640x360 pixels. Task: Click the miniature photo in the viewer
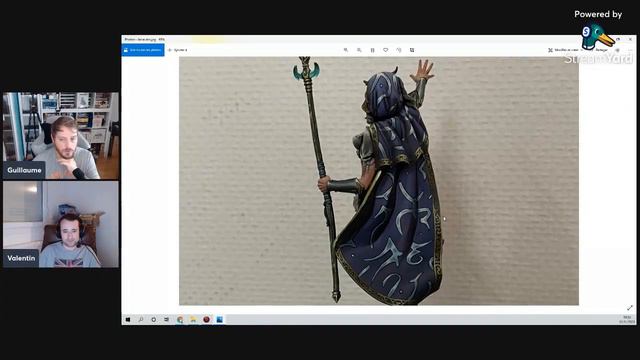379,181
